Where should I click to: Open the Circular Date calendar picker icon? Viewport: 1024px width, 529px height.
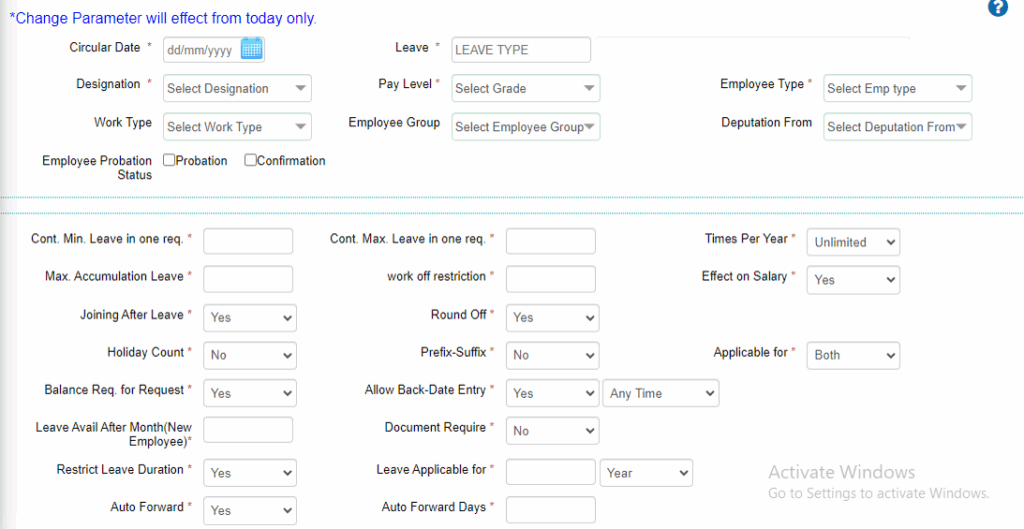pyautogui.click(x=251, y=48)
